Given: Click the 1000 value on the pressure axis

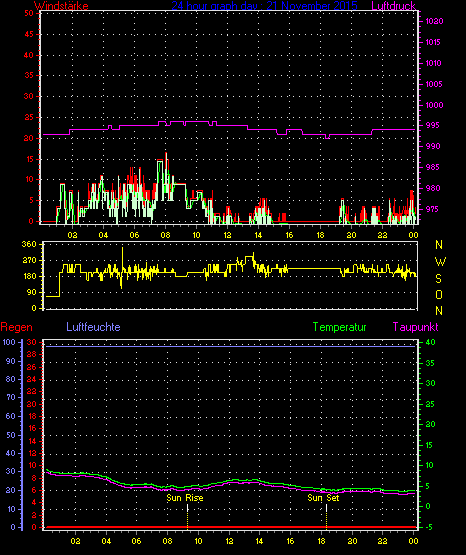Looking at the screenshot, I should coord(434,105).
